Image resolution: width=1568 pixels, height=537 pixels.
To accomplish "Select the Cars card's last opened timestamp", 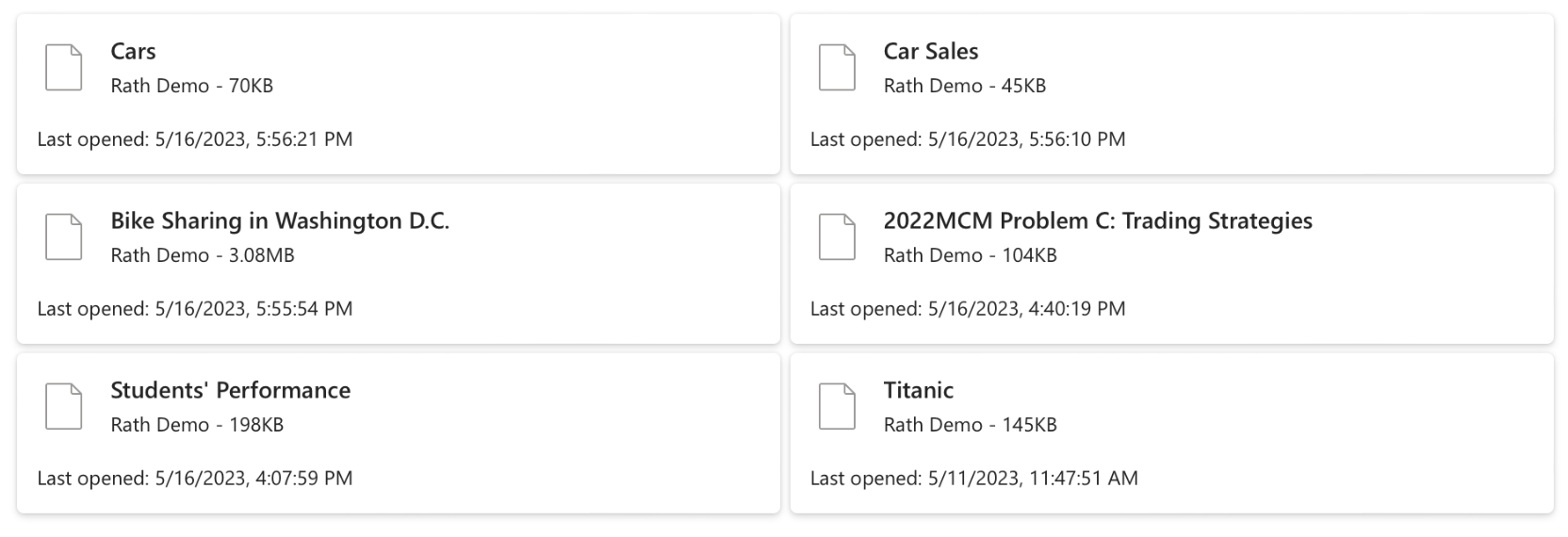I will click(x=194, y=139).
